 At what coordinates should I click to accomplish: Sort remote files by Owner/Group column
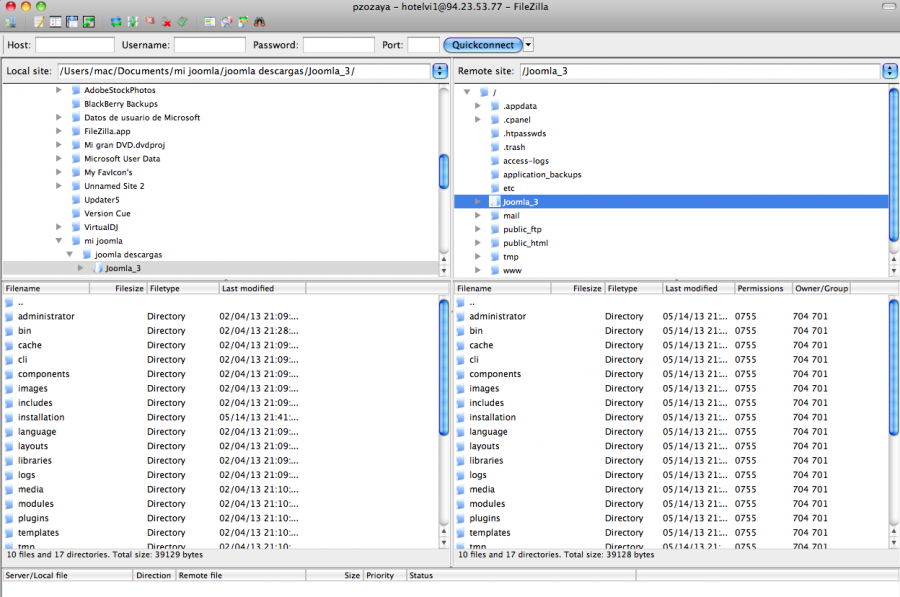(x=821, y=288)
